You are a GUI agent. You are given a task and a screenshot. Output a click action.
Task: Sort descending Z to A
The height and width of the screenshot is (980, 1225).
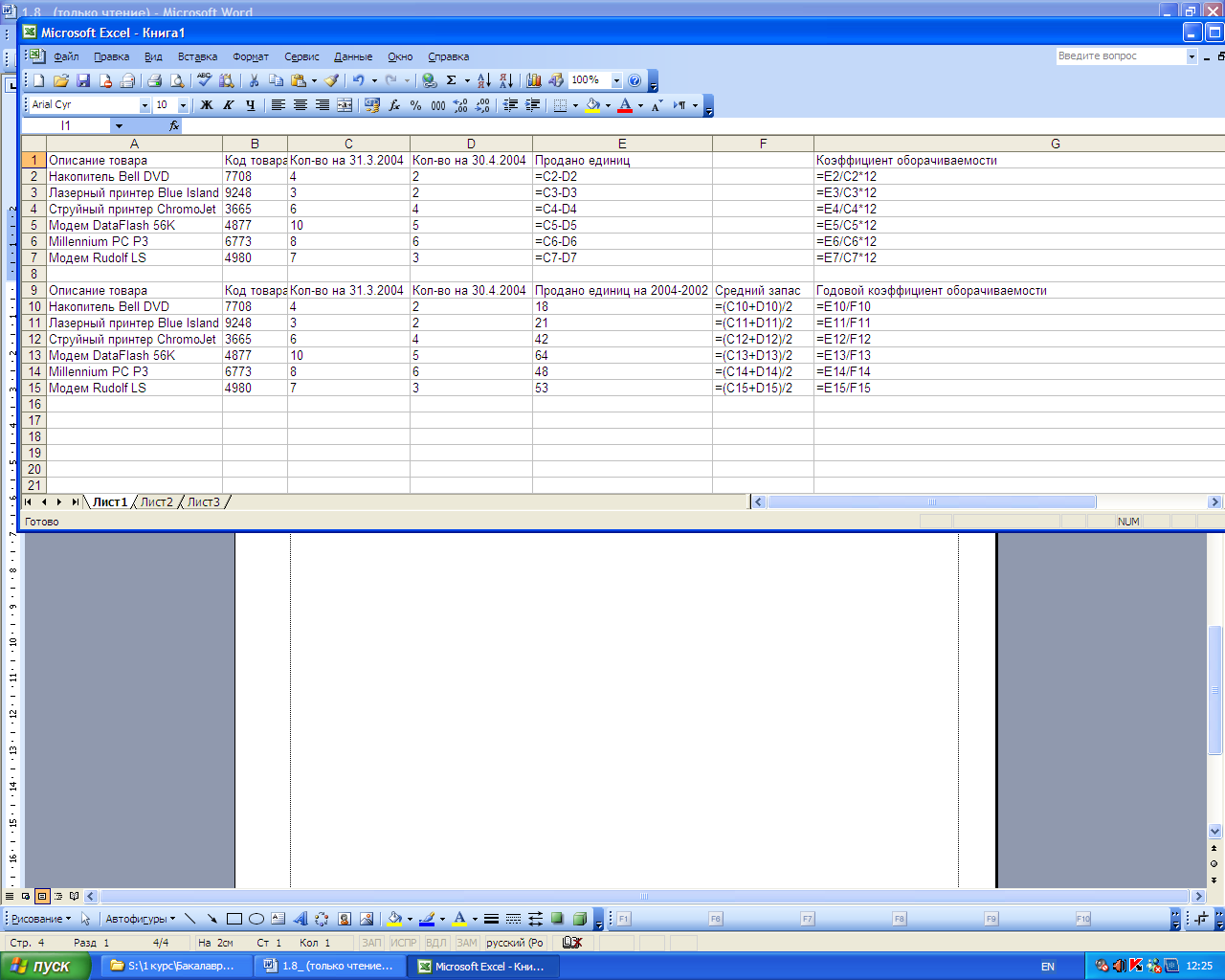click(x=506, y=80)
